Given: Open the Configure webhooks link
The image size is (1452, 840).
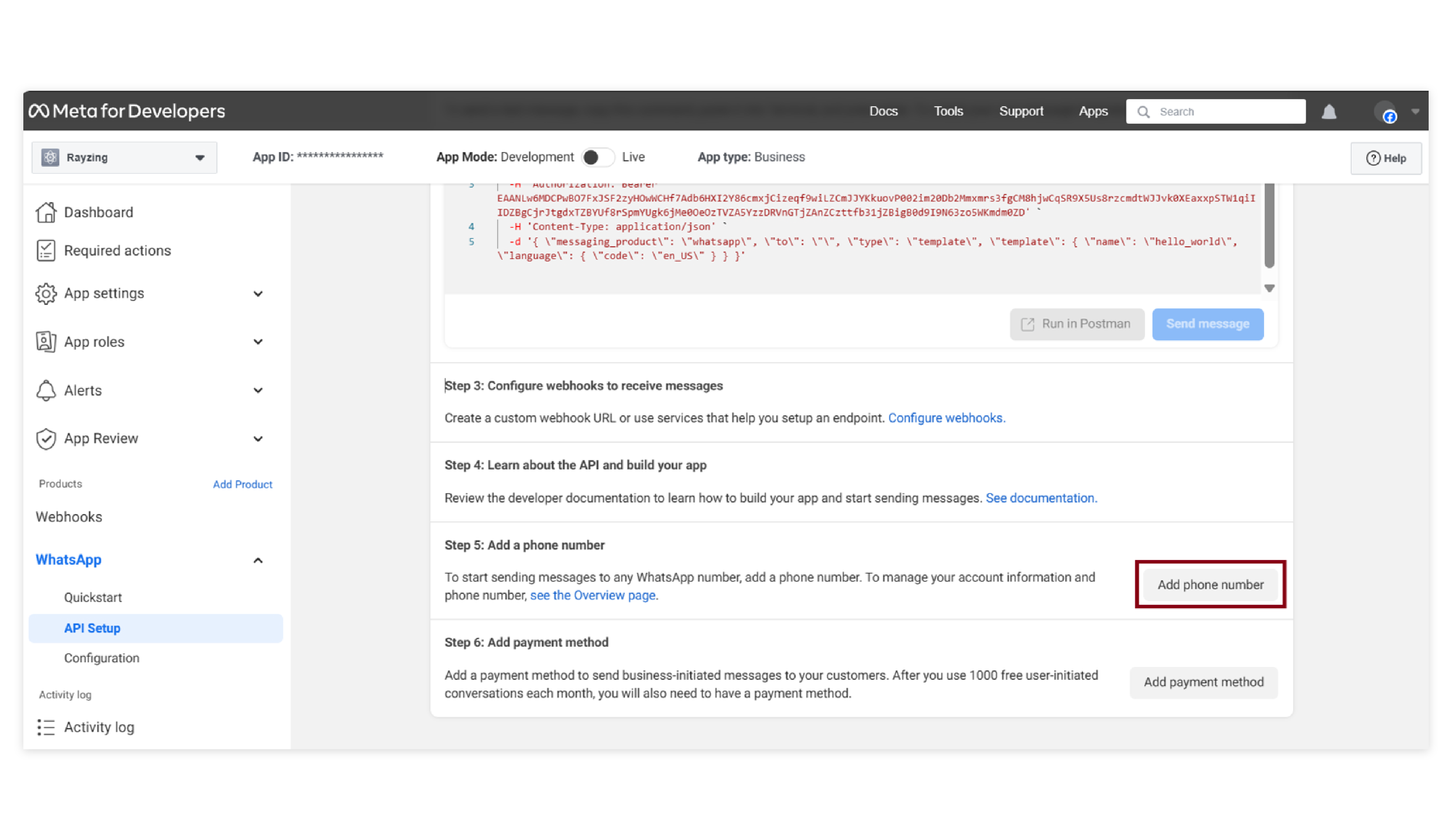Looking at the screenshot, I should (x=946, y=418).
